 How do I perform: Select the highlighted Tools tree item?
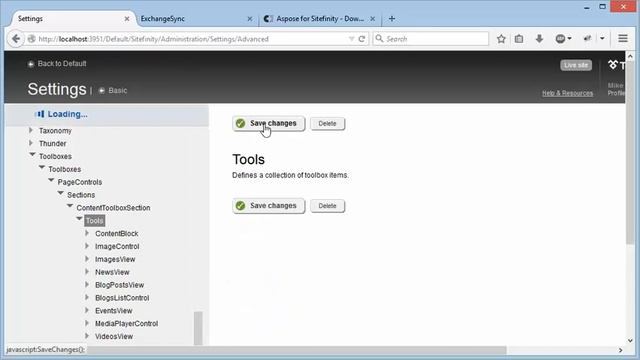94,221
